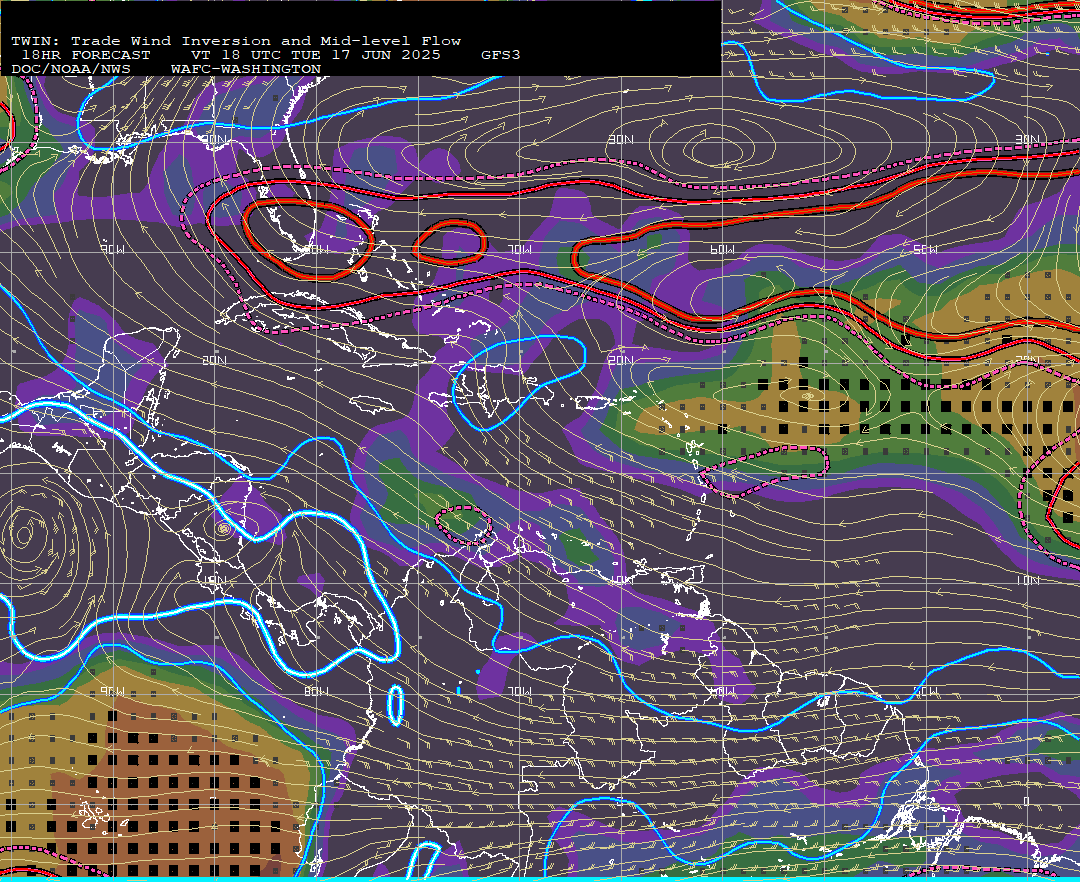1080x882 pixels.
Task: Click the spiral vortex symbol off Nicaragua's coast
Action: point(223,528)
